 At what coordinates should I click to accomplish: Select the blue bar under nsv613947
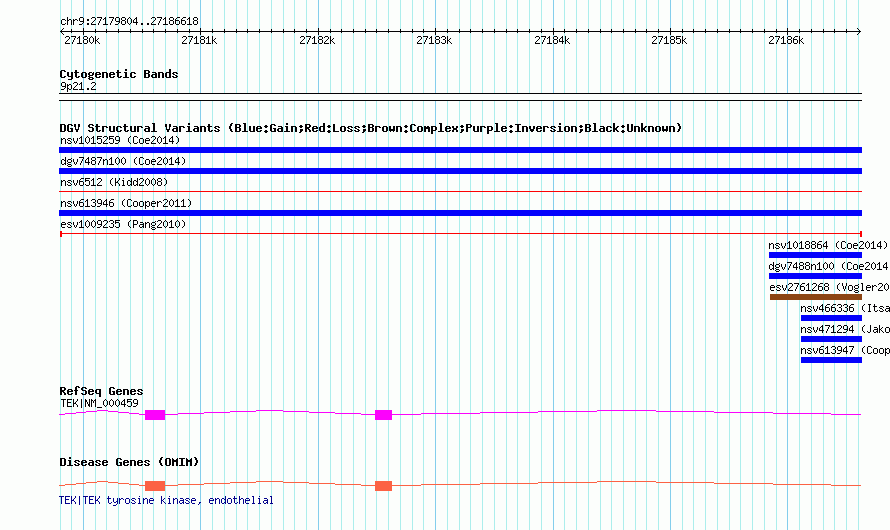coord(831,360)
